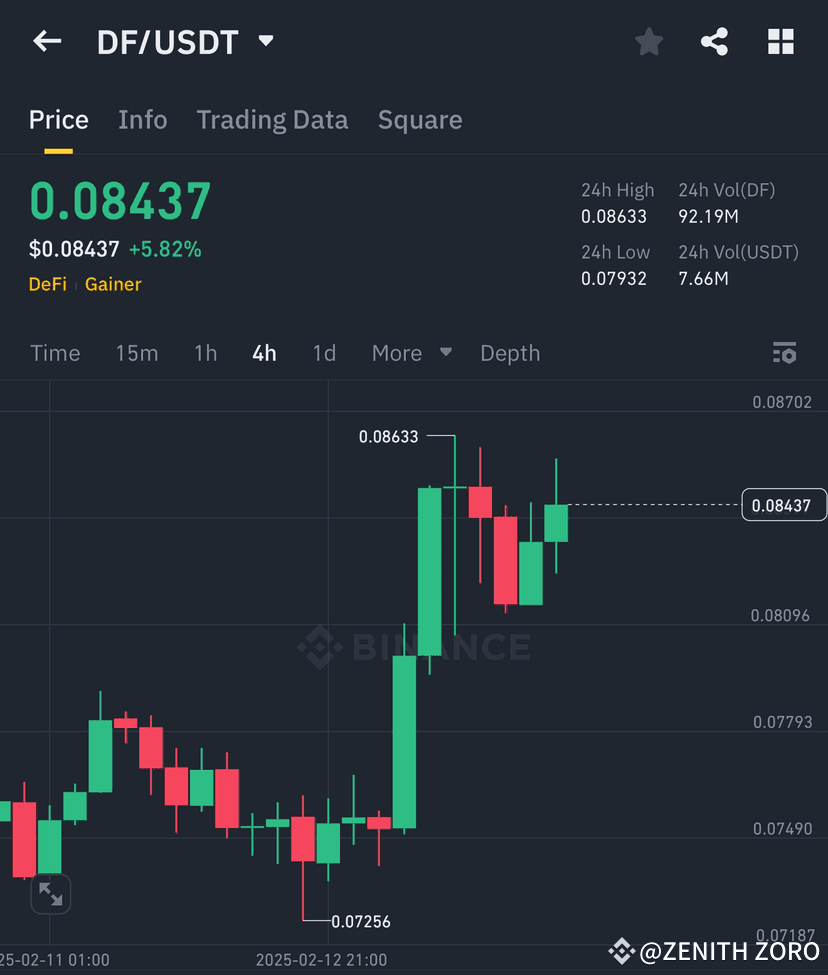Open the DeFi category link
This screenshot has height=975, width=828.
click(x=47, y=284)
